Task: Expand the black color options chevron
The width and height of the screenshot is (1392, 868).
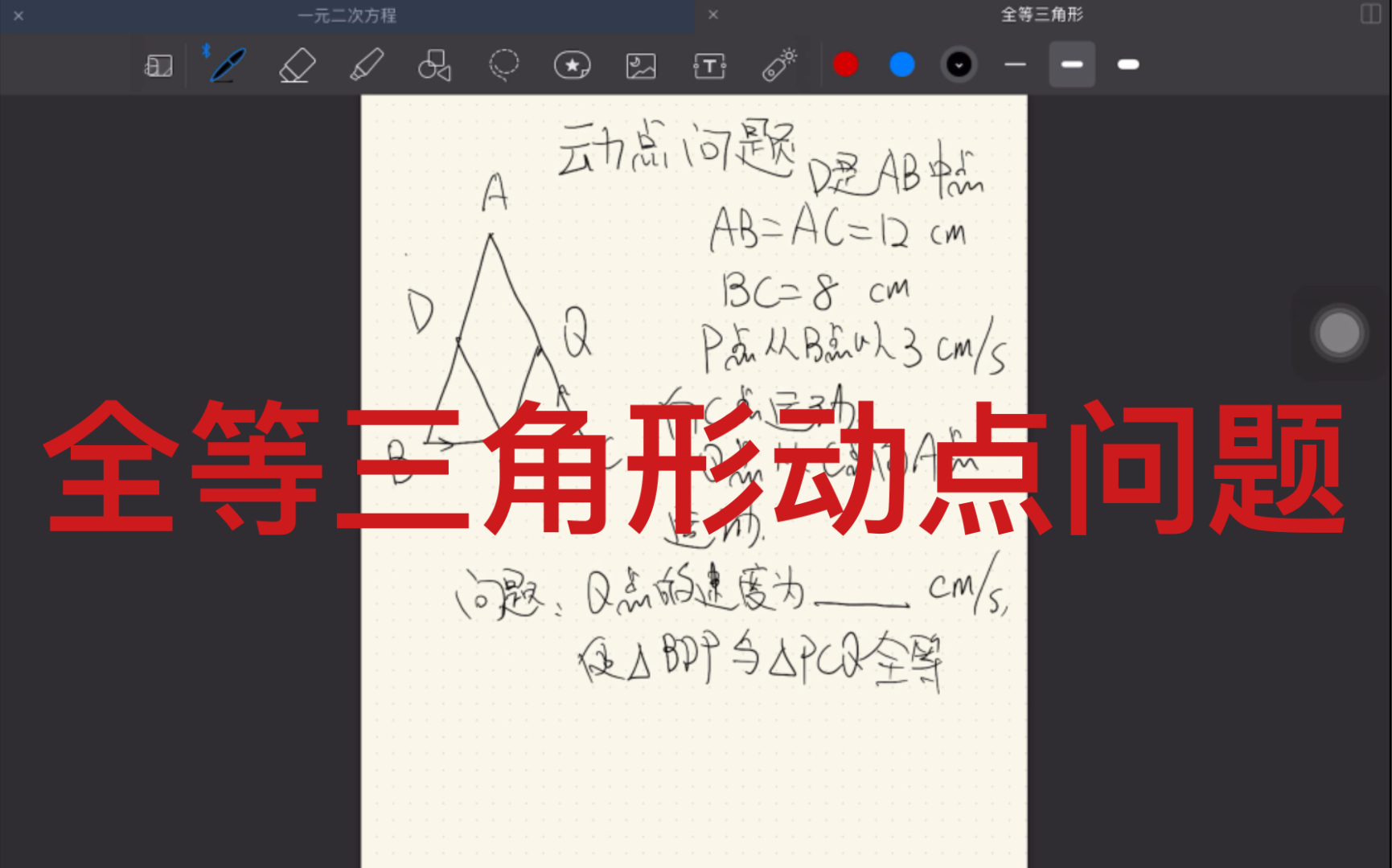Action: (x=958, y=64)
